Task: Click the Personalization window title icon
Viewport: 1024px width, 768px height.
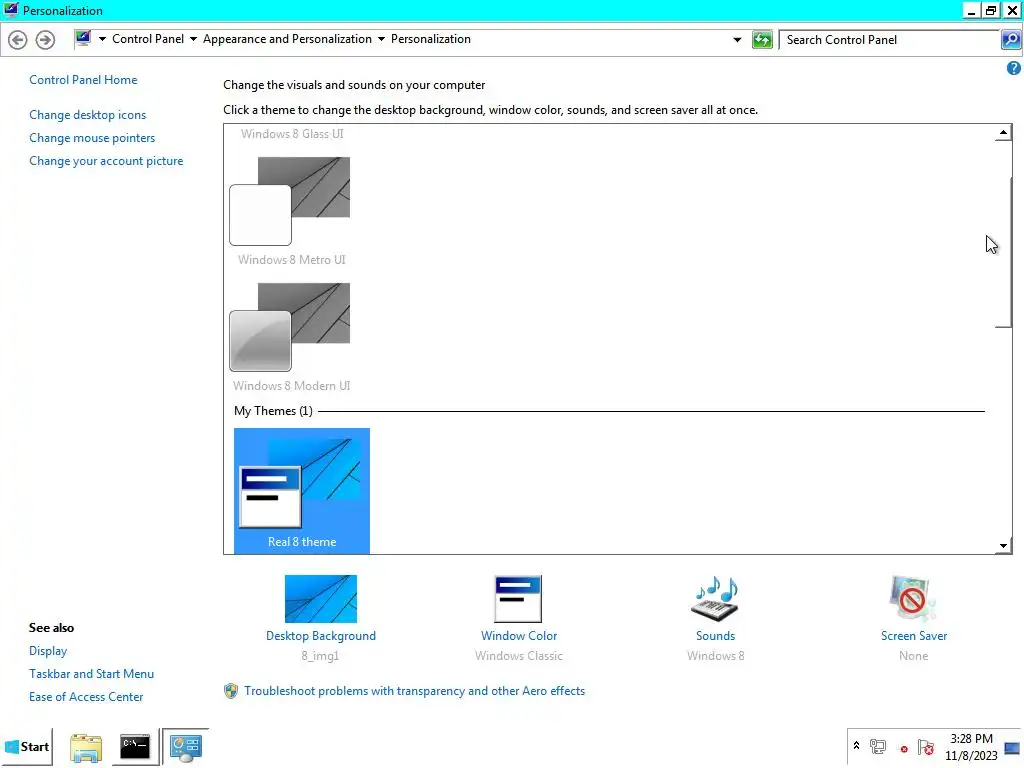Action: [x=11, y=10]
